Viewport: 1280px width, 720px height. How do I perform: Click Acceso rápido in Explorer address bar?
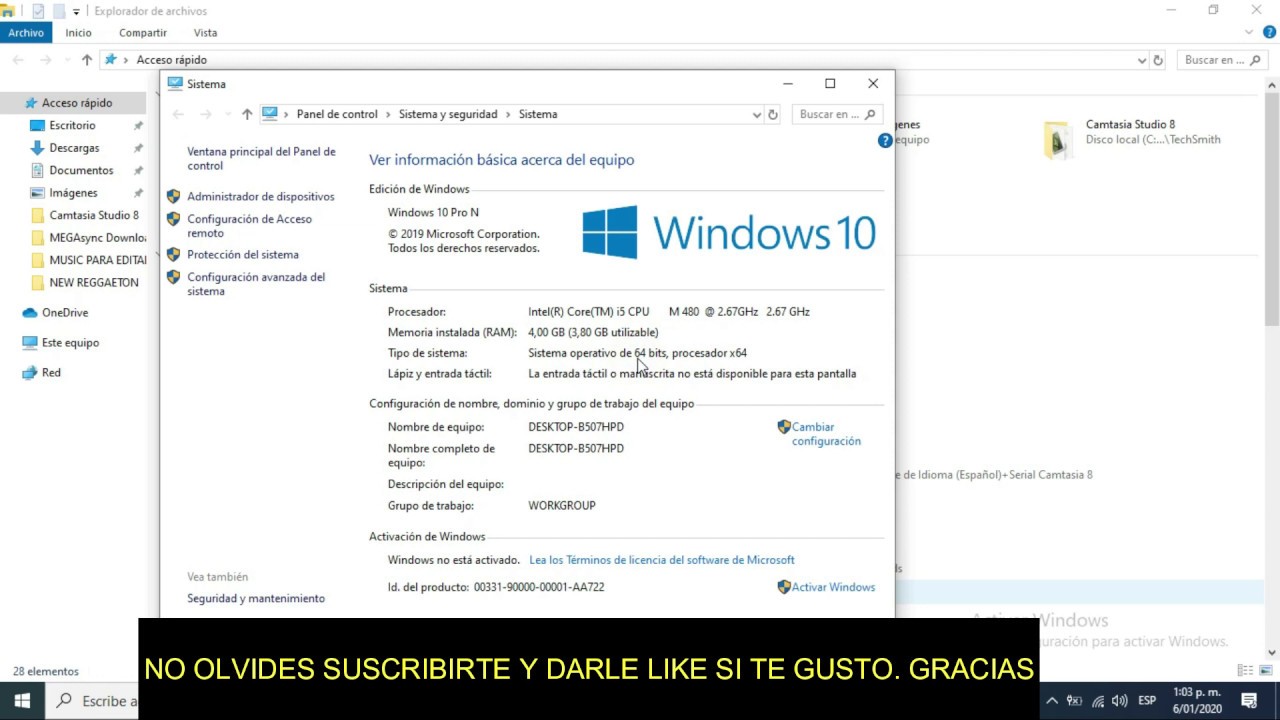click(172, 60)
